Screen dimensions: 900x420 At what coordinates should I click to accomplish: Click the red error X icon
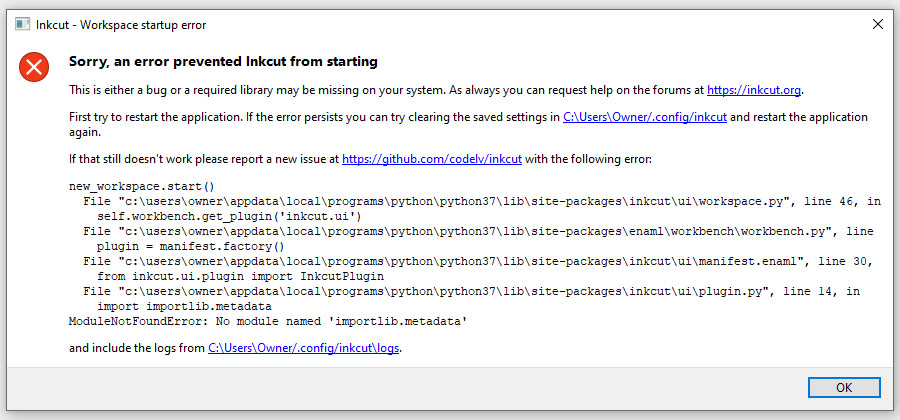(34, 67)
